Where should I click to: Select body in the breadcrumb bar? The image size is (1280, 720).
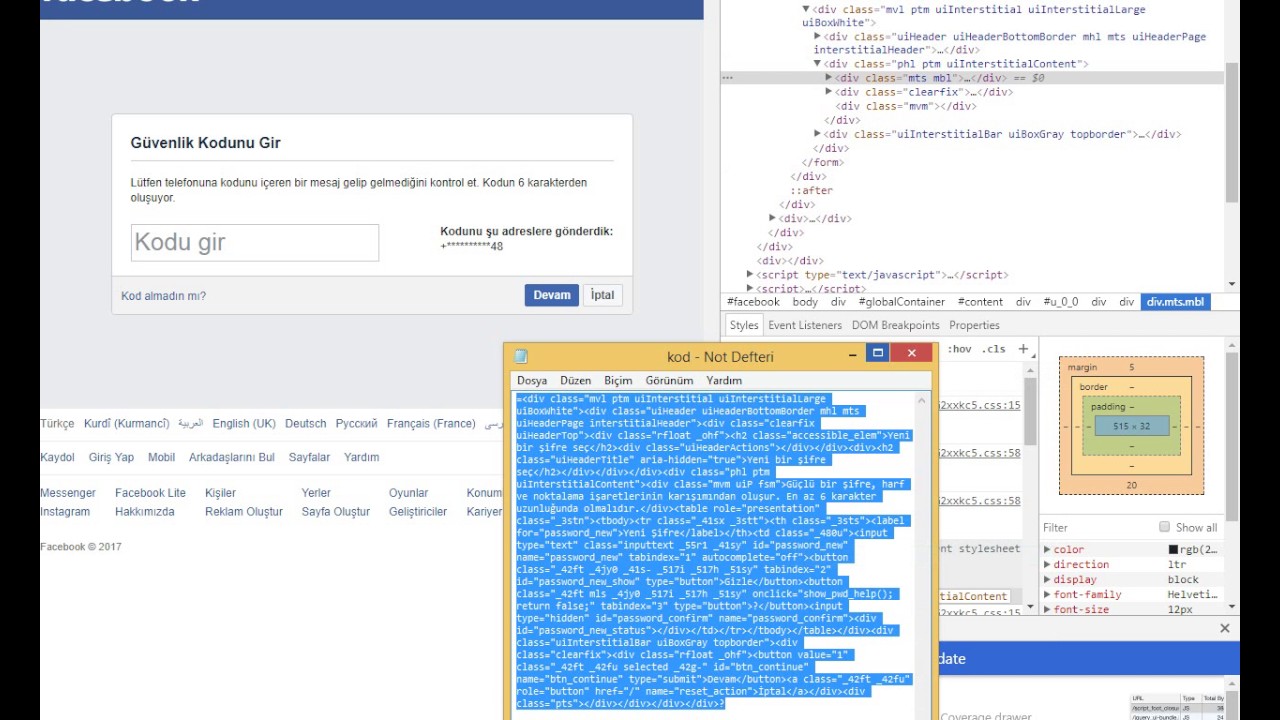[x=805, y=302]
